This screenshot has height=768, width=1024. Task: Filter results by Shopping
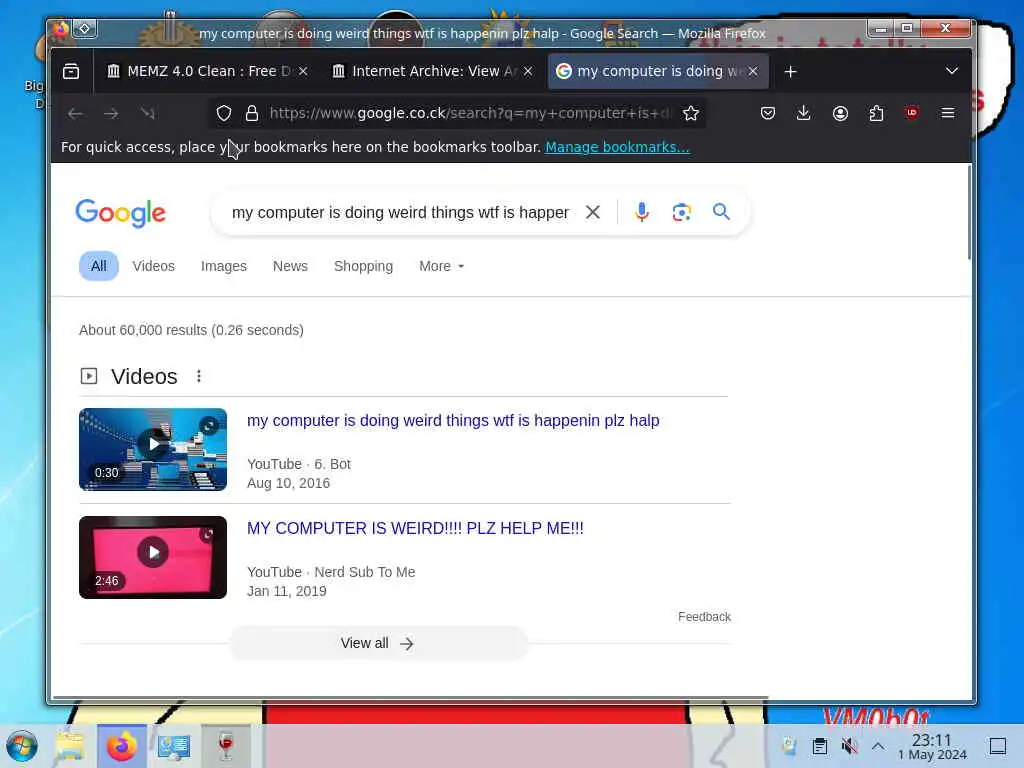tap(363, 266)
